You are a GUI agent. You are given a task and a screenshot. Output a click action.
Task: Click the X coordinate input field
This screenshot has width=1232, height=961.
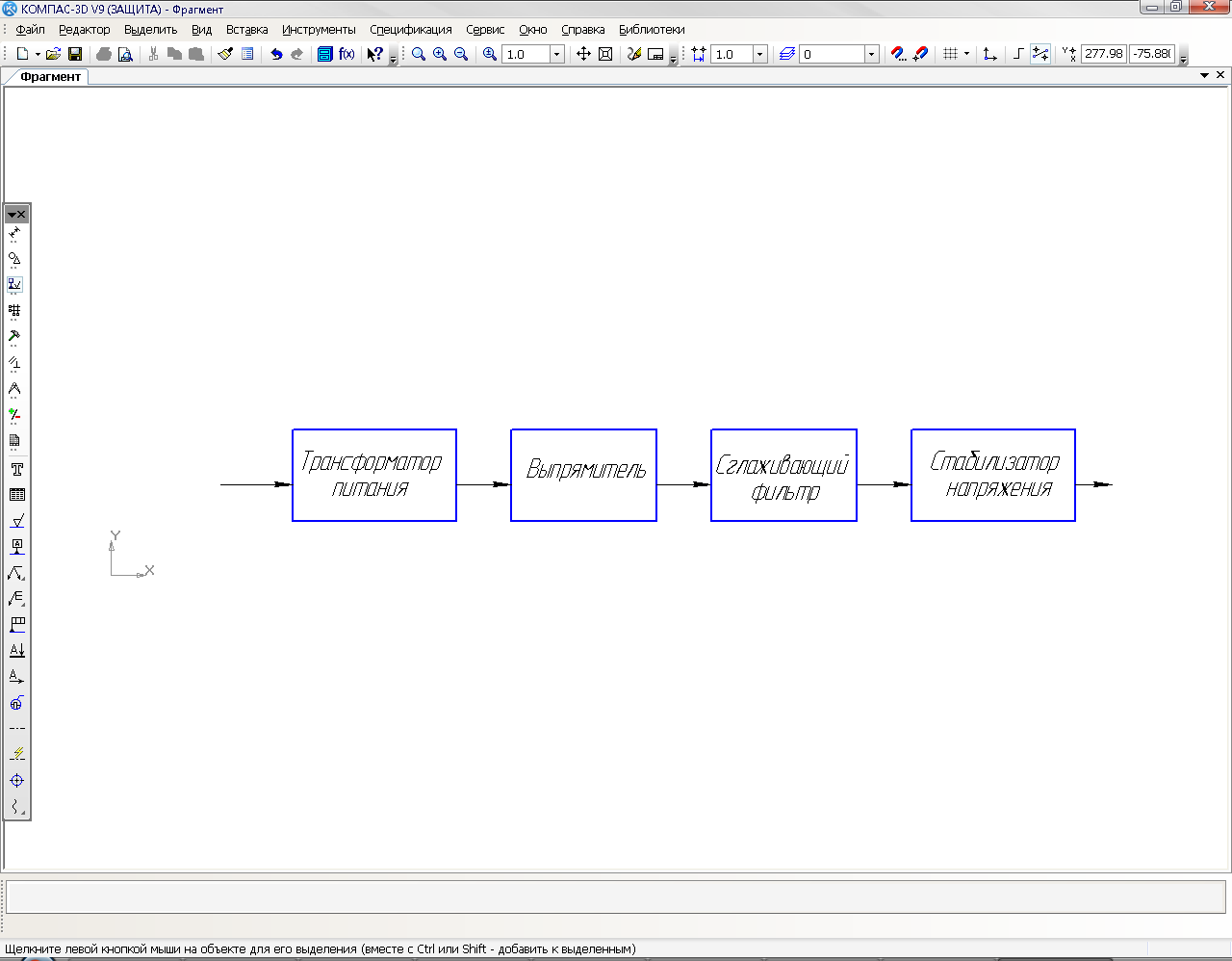[1103, 54]
